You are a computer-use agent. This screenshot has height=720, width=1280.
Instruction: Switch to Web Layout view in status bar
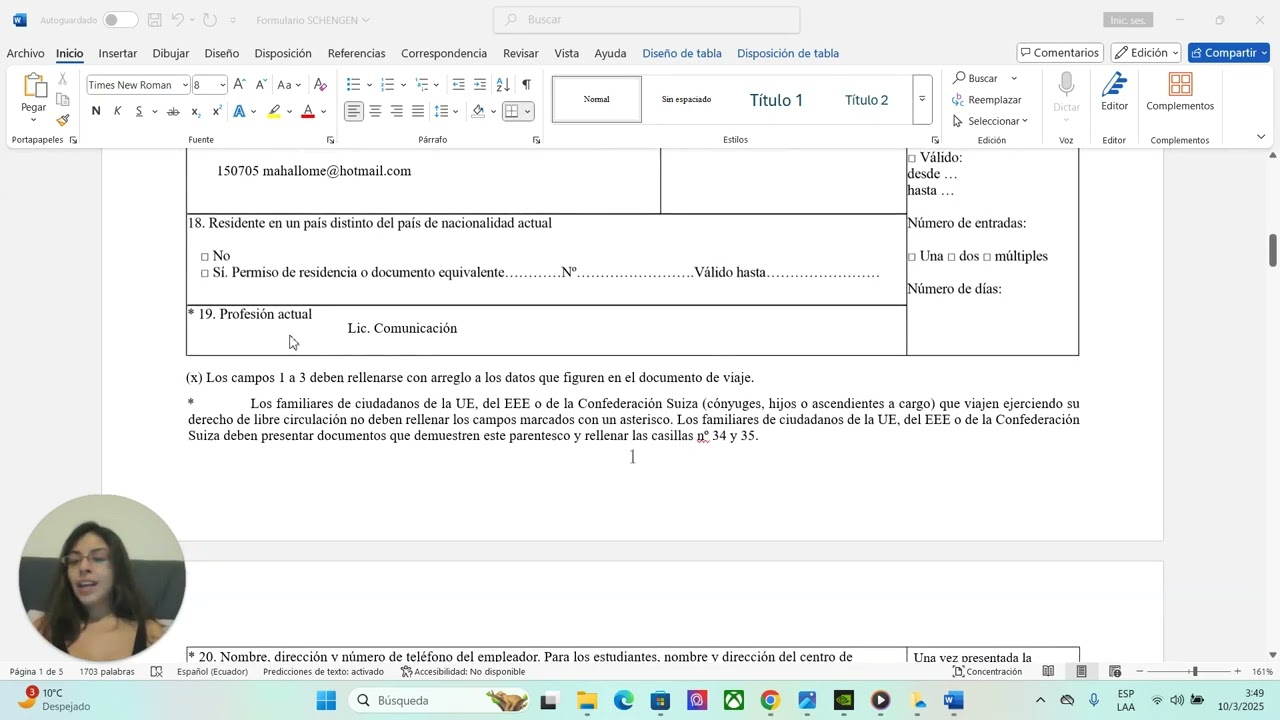[1115, 671]
